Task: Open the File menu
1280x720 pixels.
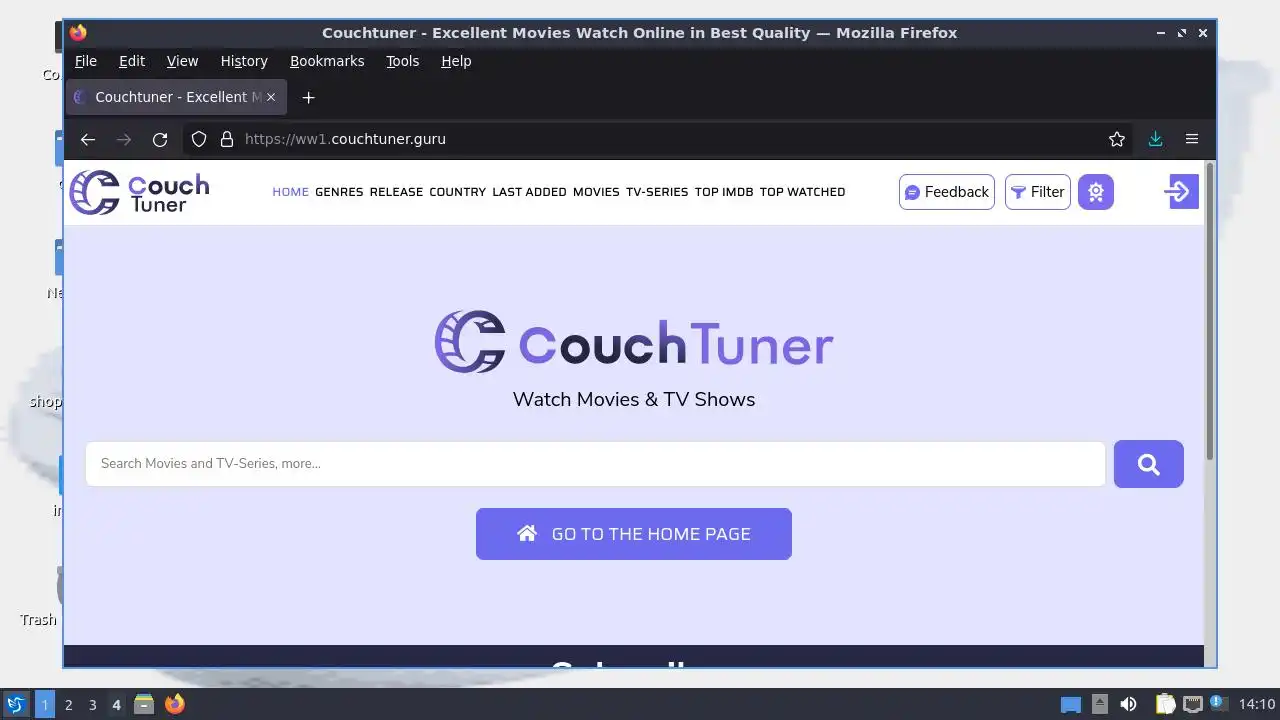Action: click(86, 61)
